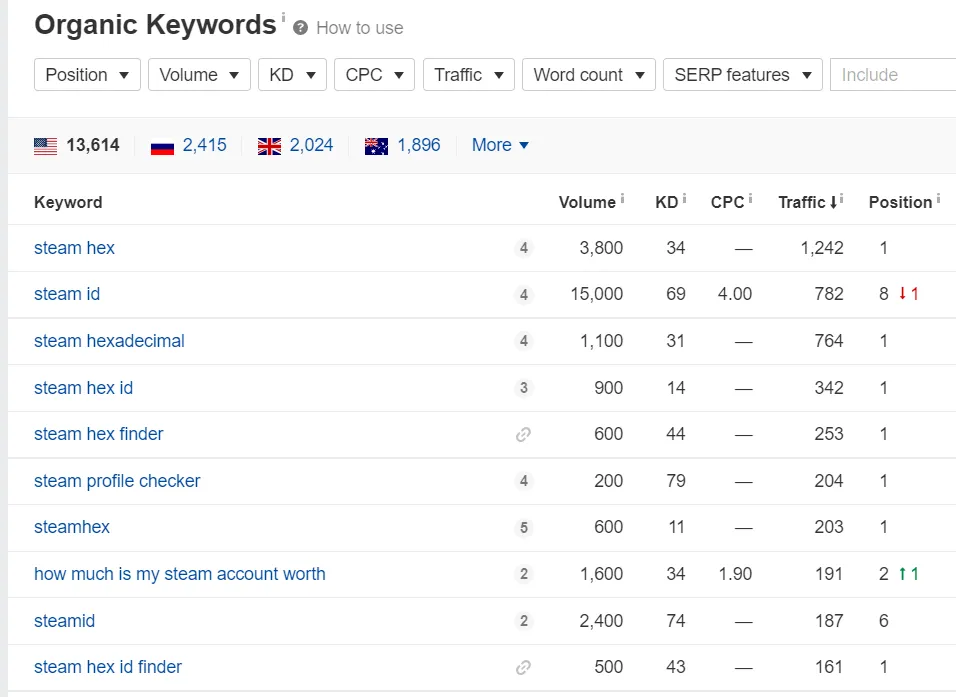956x697 pixels.
Task: Click the United Kingdom flag icon
Action: (269, 146)
